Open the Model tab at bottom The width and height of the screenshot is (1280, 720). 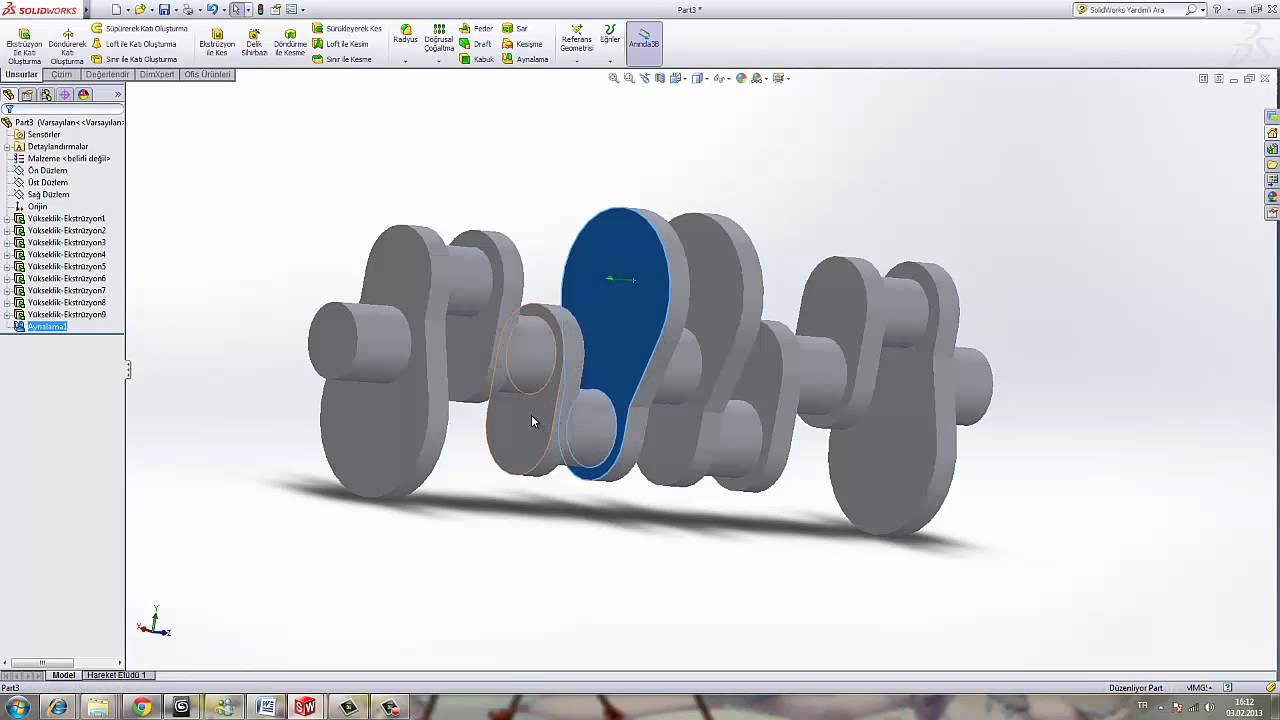coord(64,675)
